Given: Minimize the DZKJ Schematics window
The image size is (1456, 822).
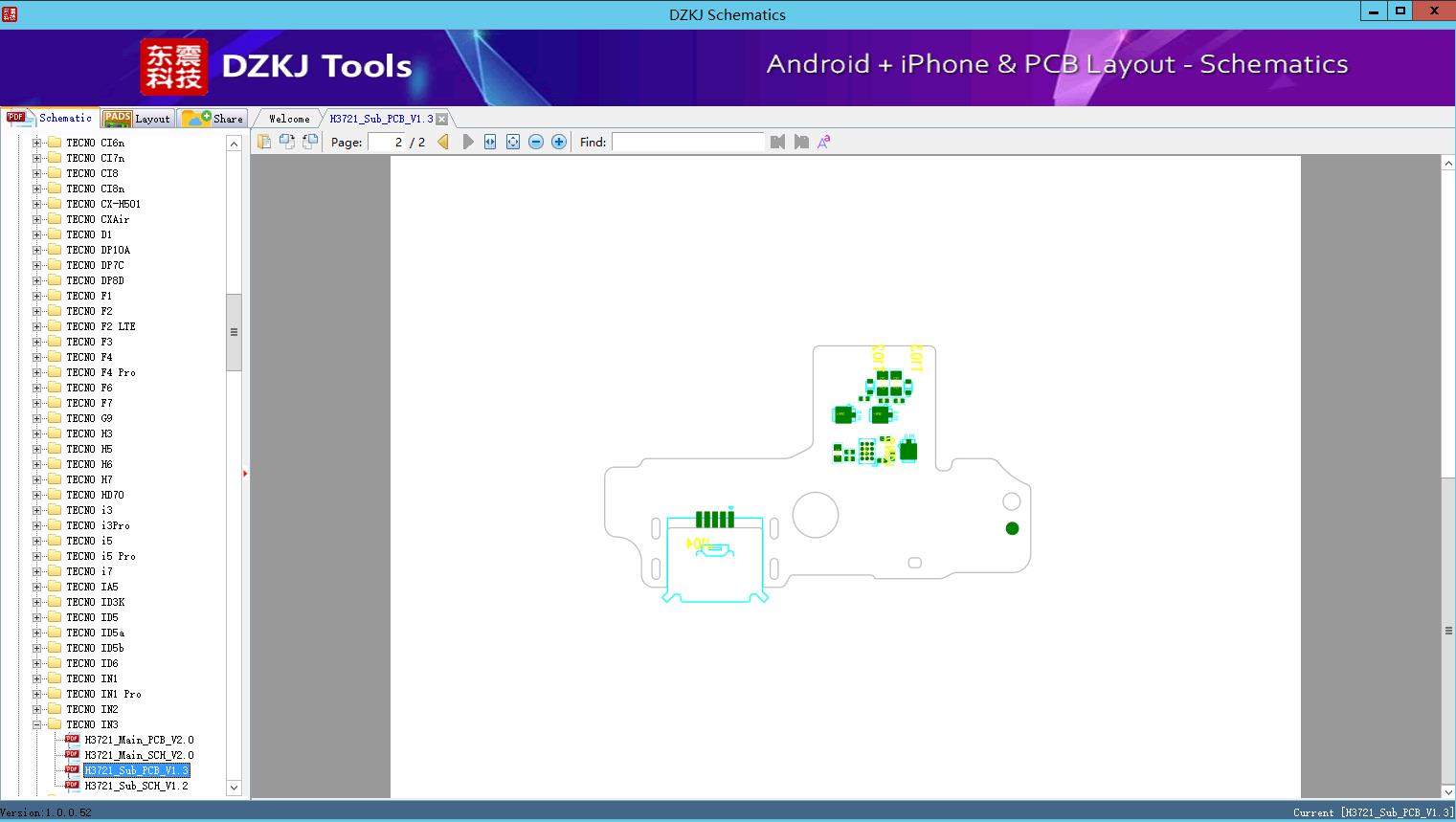Looking at the screenshot, I should [1374, 11].
